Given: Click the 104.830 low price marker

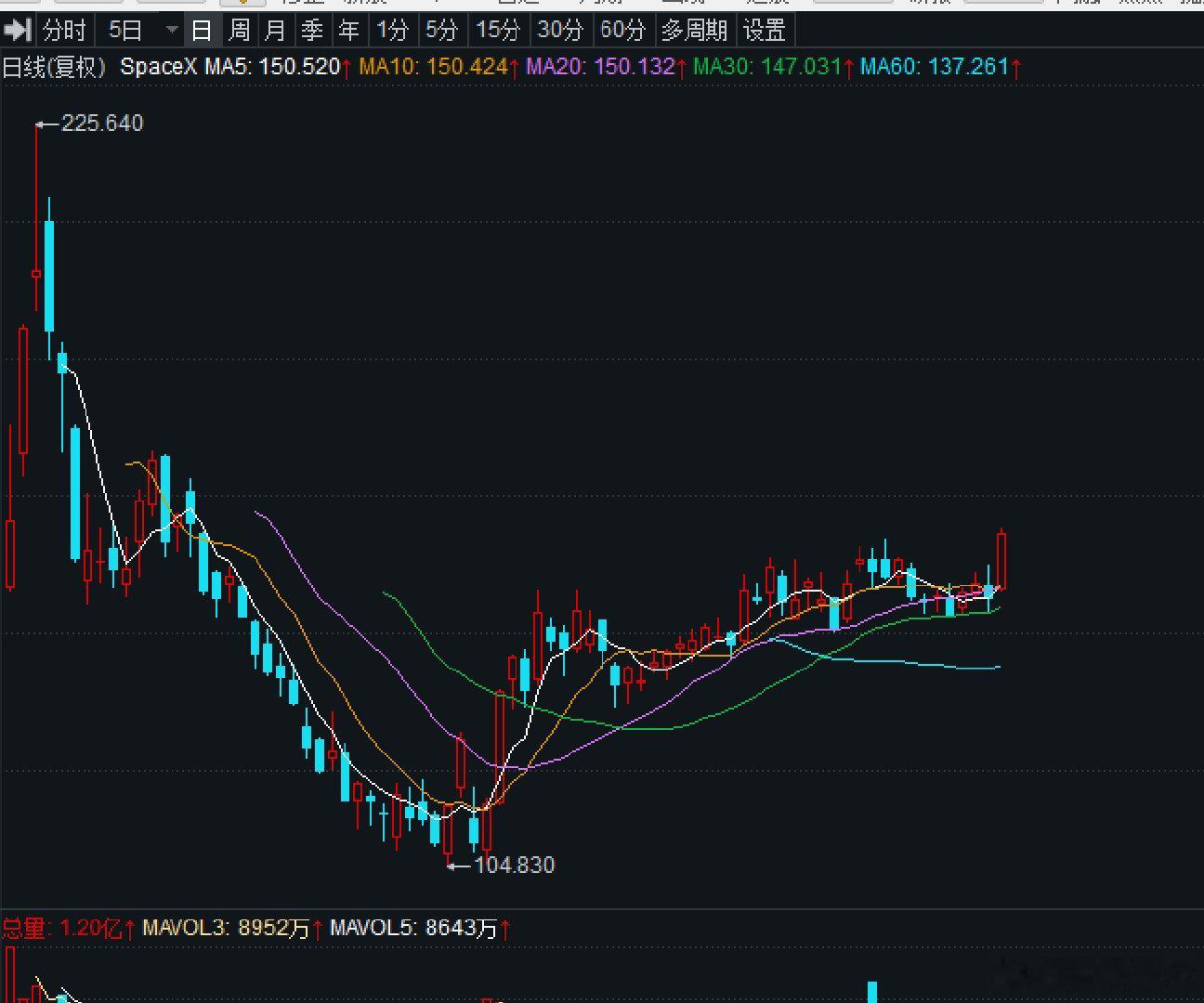Looking at the screenshot, I should [515, 866].
